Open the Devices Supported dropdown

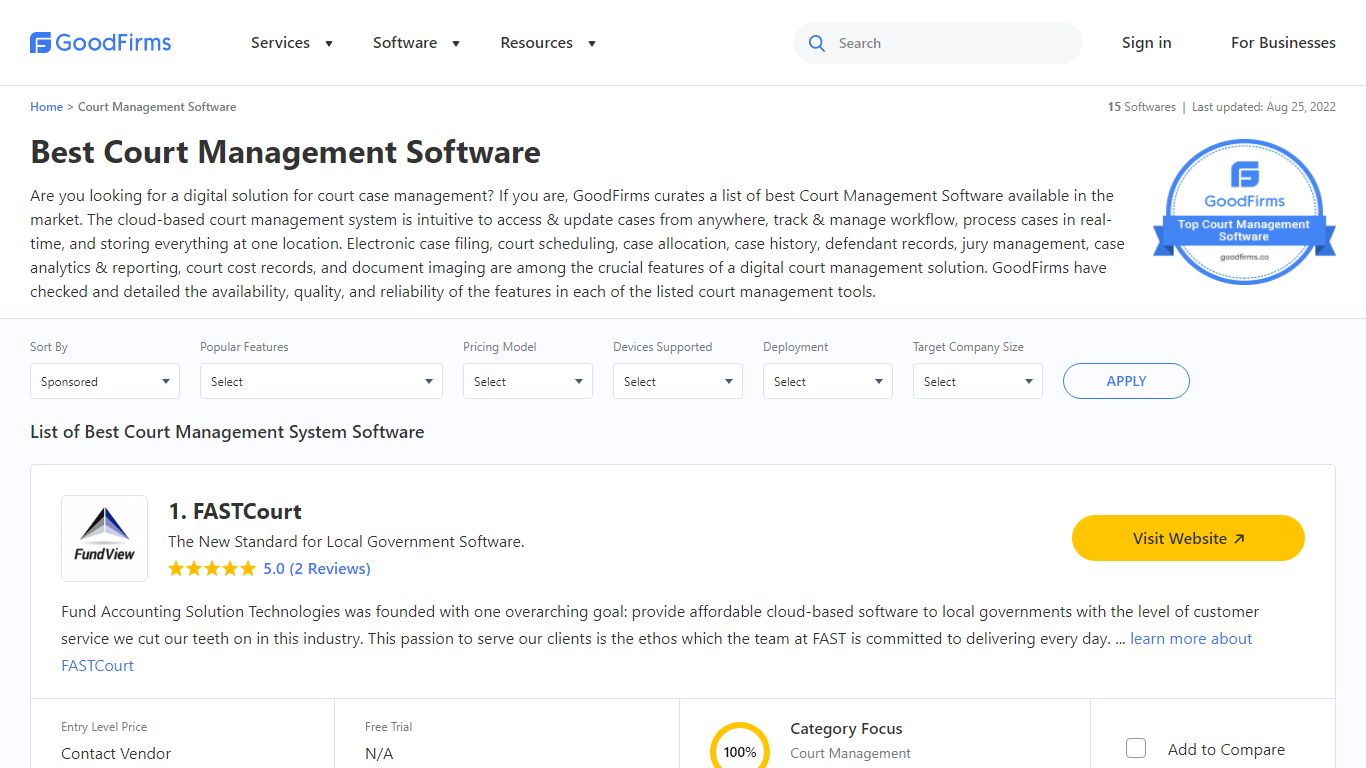click(678, 381)
